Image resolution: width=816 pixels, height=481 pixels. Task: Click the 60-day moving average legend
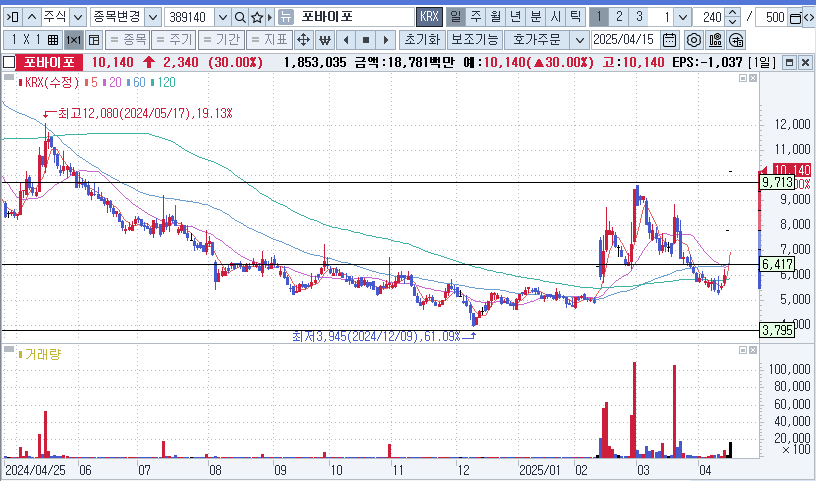(136, 82)
